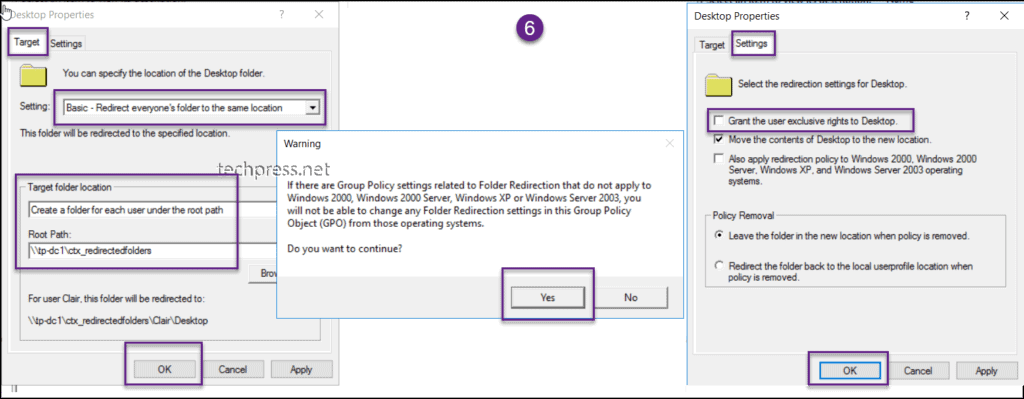The height and width of the screenshot is (399, 1024).
Task: Apply changes in left Desktop Properties dialog
Action: point(301,370)
